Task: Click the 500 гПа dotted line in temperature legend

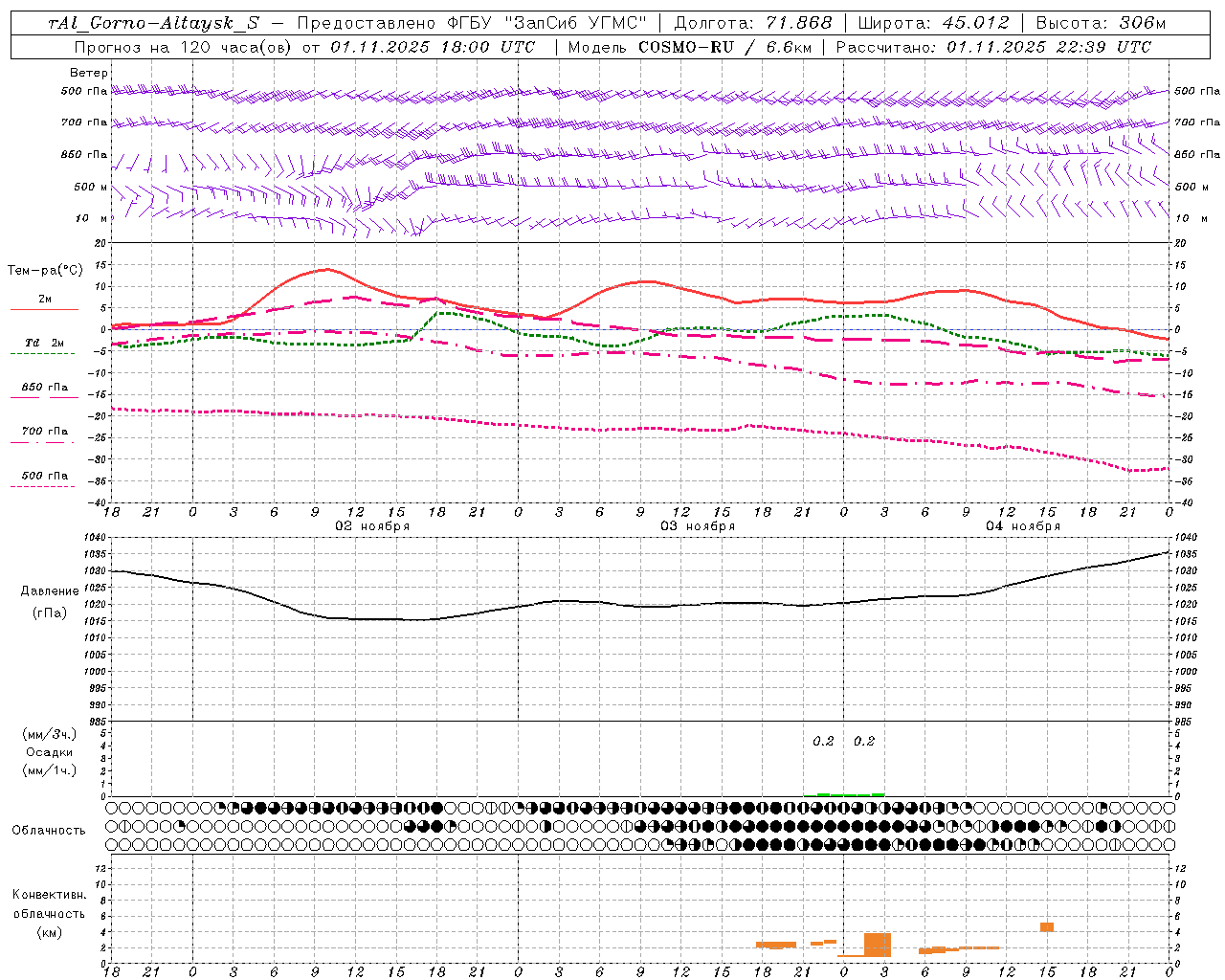Action: click(x=44, y=486)
